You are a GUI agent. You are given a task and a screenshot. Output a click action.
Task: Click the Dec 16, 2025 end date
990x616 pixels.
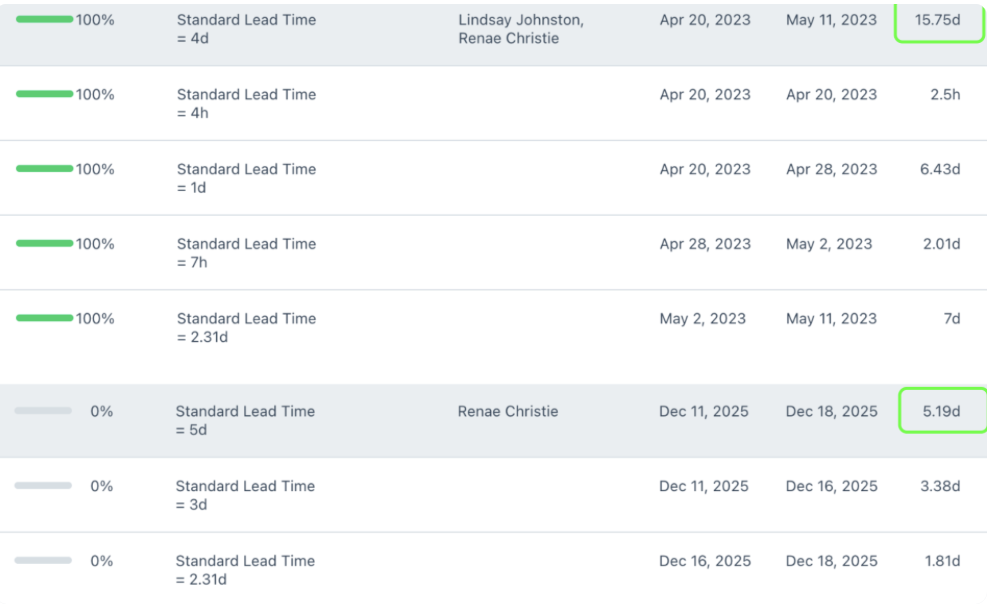[831, 486]
